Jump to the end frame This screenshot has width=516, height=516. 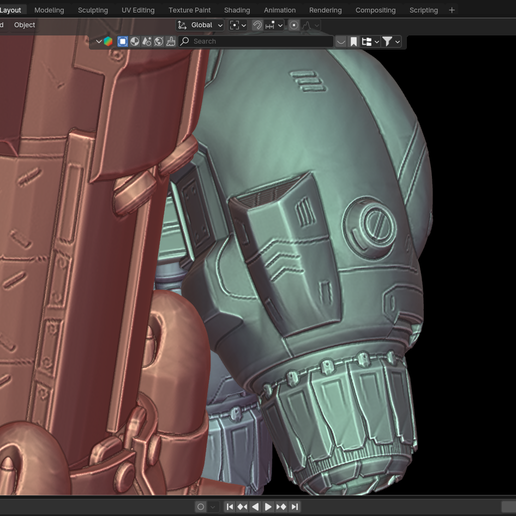click(295, 507)
